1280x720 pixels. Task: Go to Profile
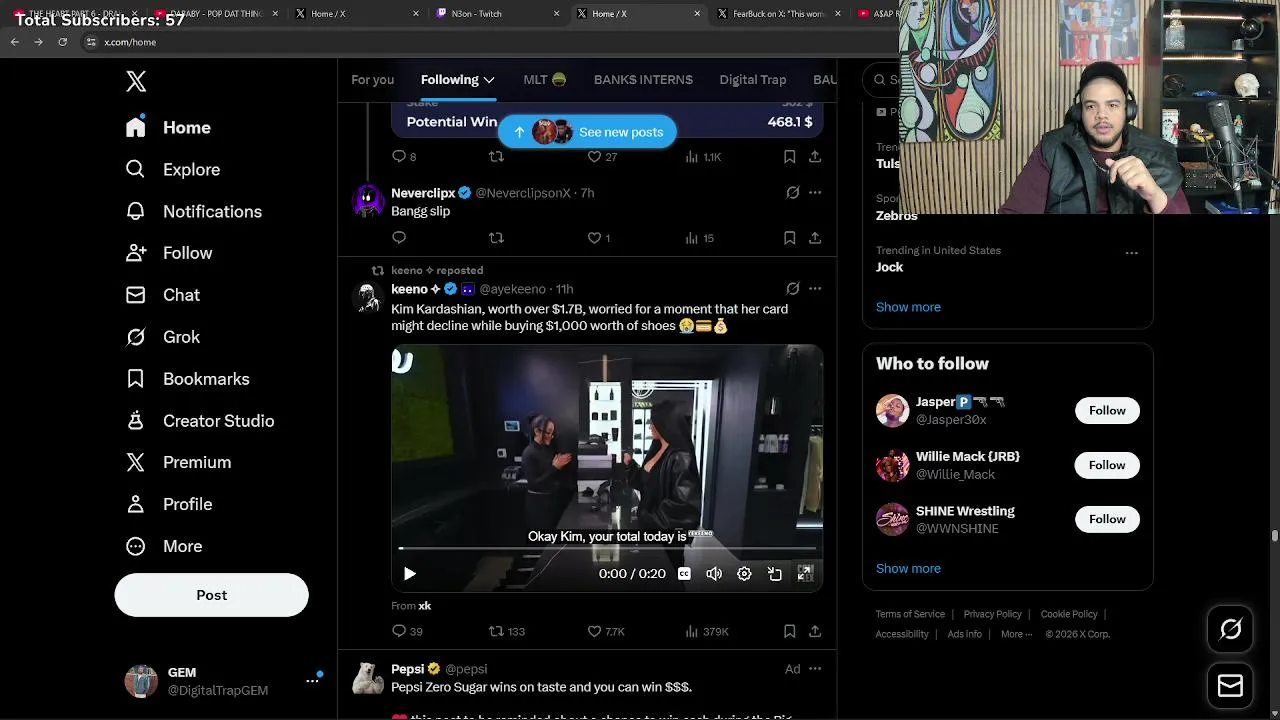pyautogui.click(x=168, y=505)
